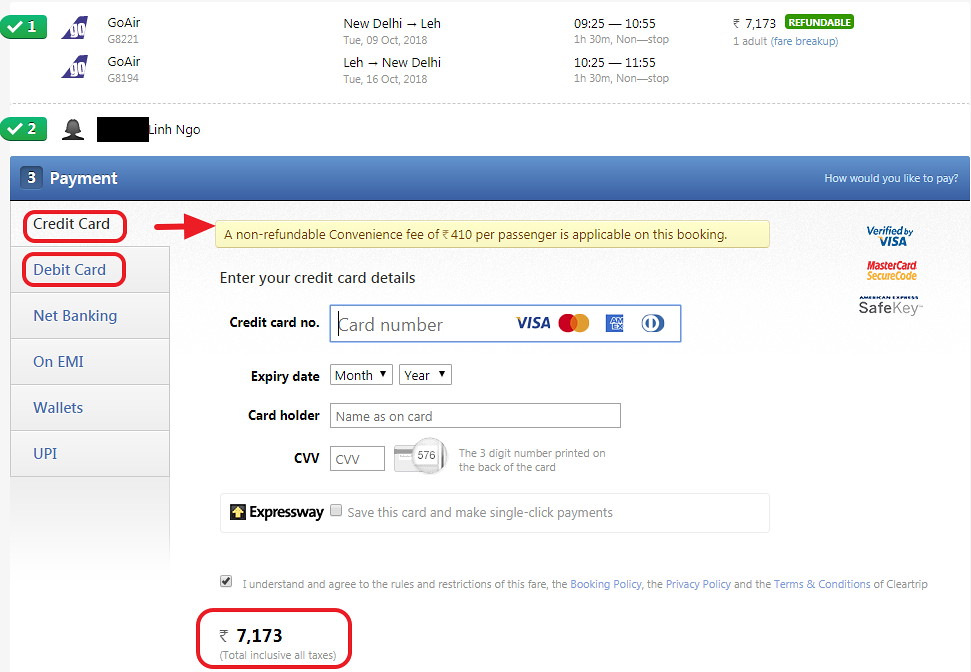Click the 'New Delhi → Leh' route text
This screenshot has height=672, width=971.
pyautogui.click(x=392, y=24)
